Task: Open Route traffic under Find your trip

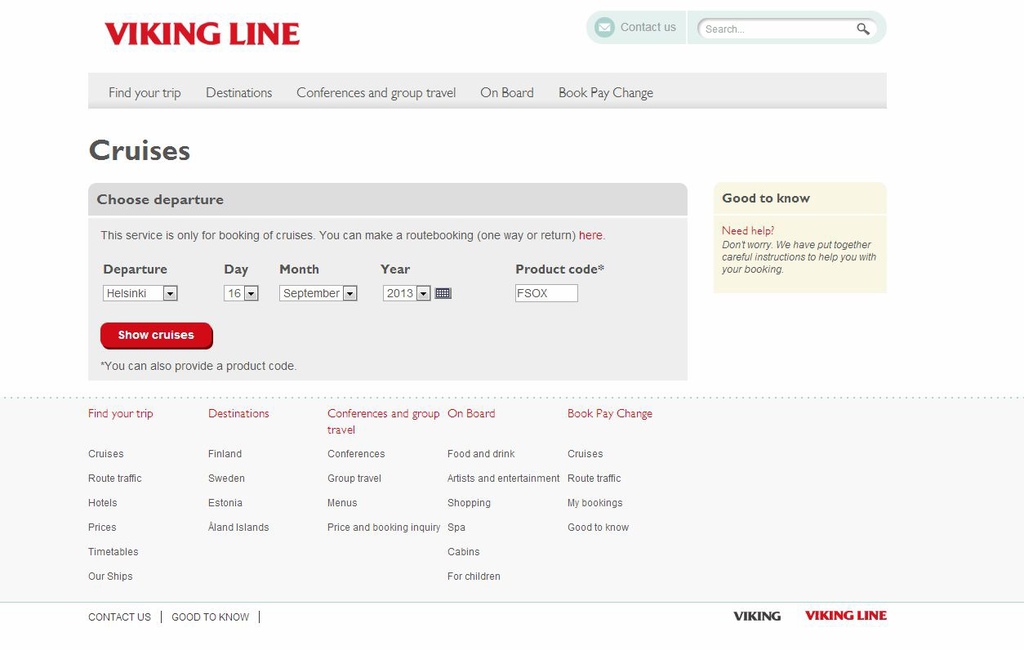Action: coord(115,478)
